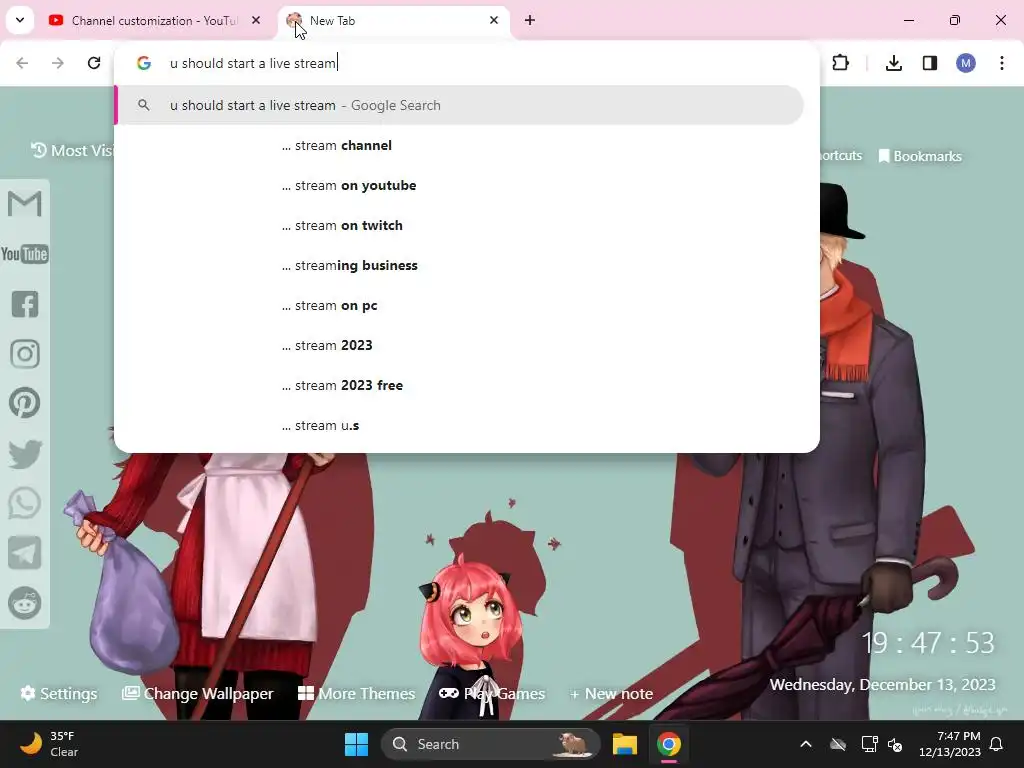Open the Most Visited link
The width and height of the screenshot is (1024, 768).
tap(72, 150)
